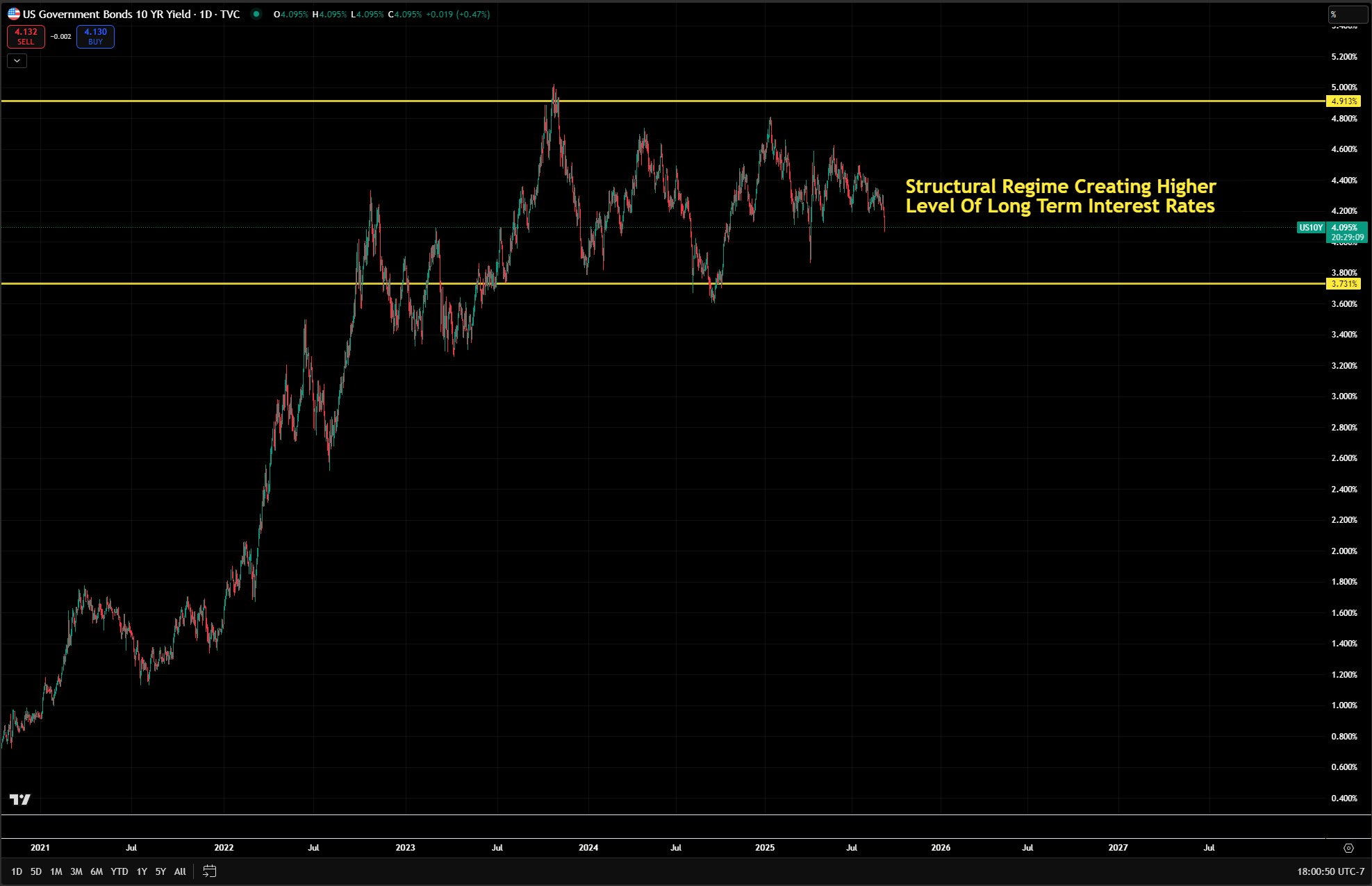Select the 5Y time range

click(160, 871)
